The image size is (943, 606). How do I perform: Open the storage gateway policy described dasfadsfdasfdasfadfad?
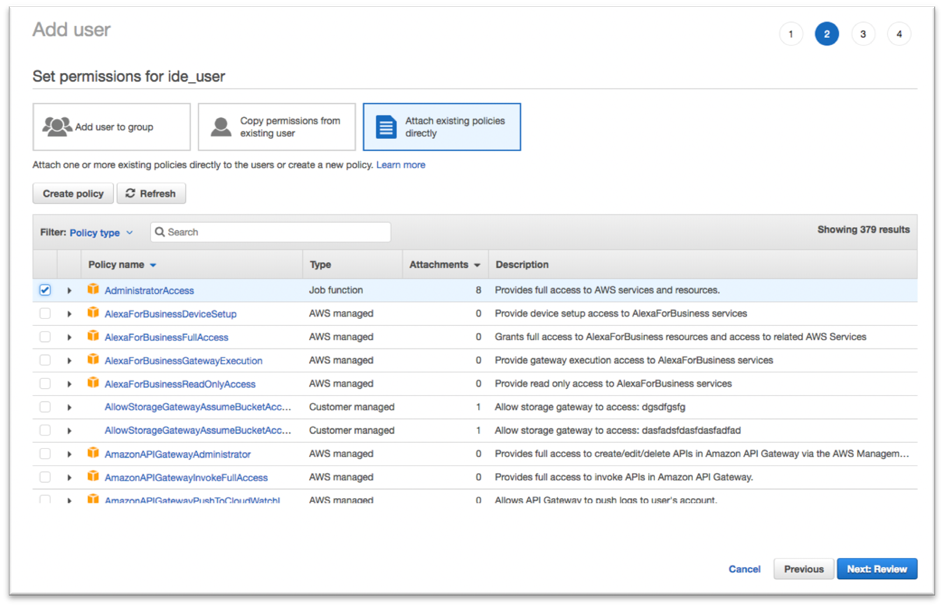pyautogui.click(x=198, y=430)
